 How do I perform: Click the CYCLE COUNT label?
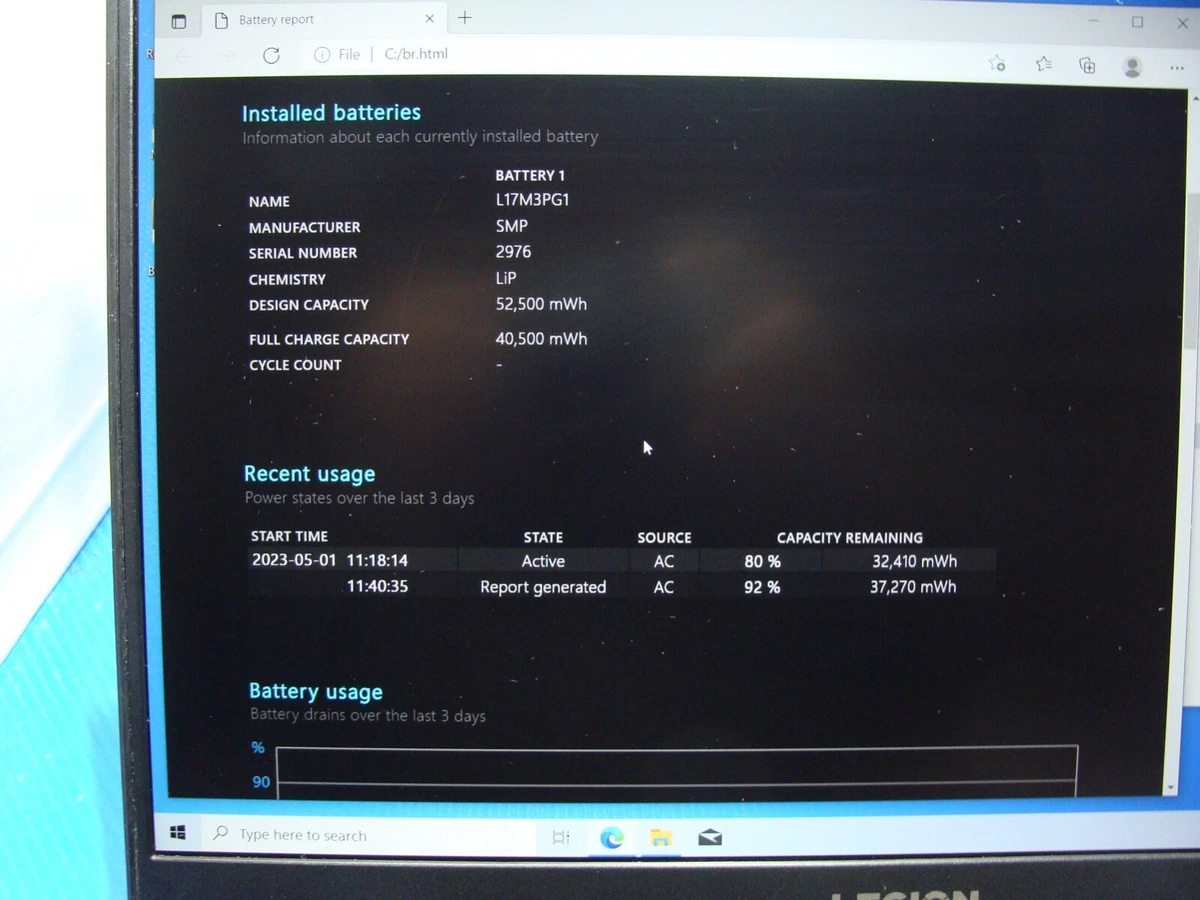pyautogui.click(x=295, y=365)
